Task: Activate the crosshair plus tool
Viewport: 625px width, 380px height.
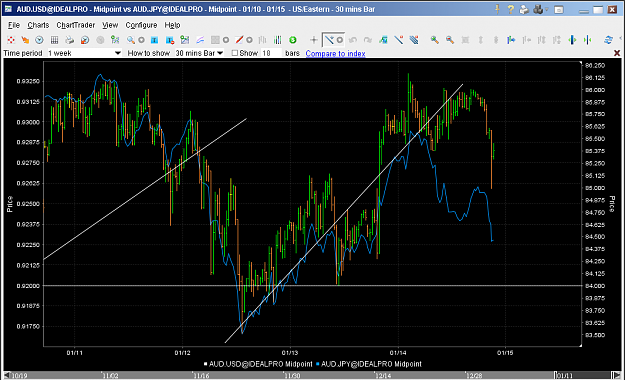Action: click(314, 40)
